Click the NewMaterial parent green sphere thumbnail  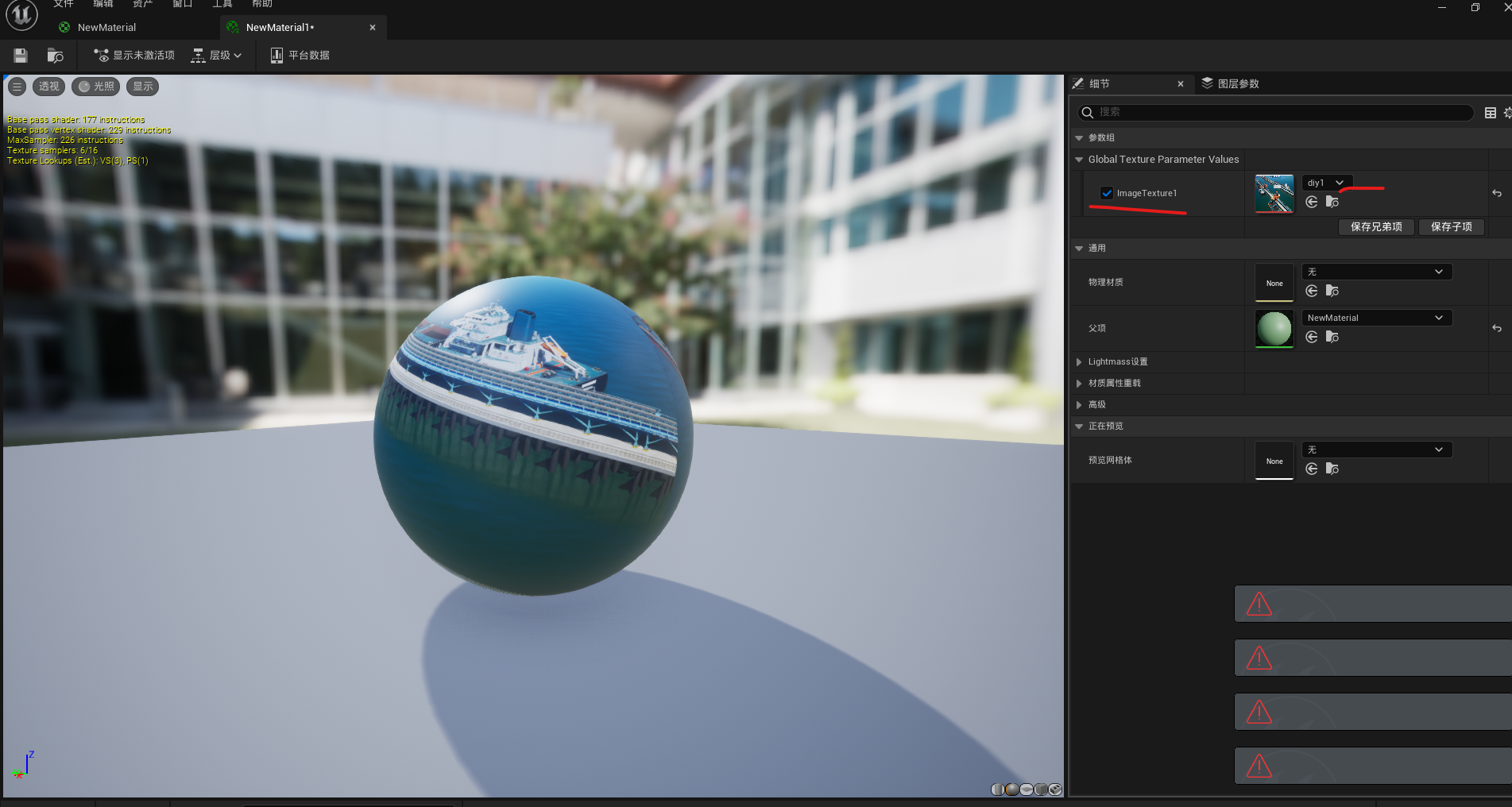click(1274, 329)
